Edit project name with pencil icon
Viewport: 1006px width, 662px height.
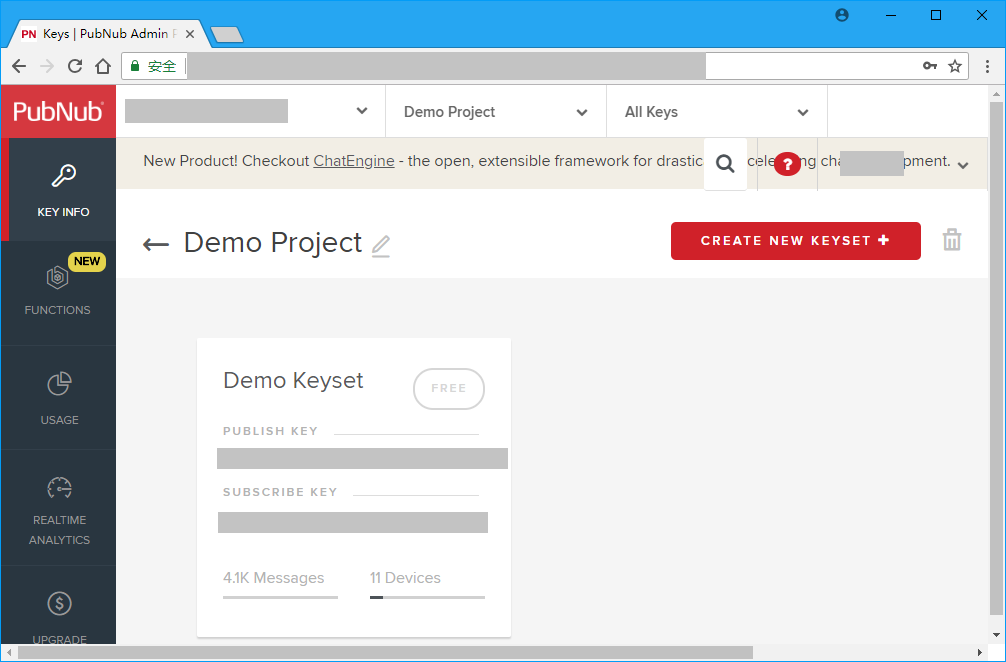[381, 246]
